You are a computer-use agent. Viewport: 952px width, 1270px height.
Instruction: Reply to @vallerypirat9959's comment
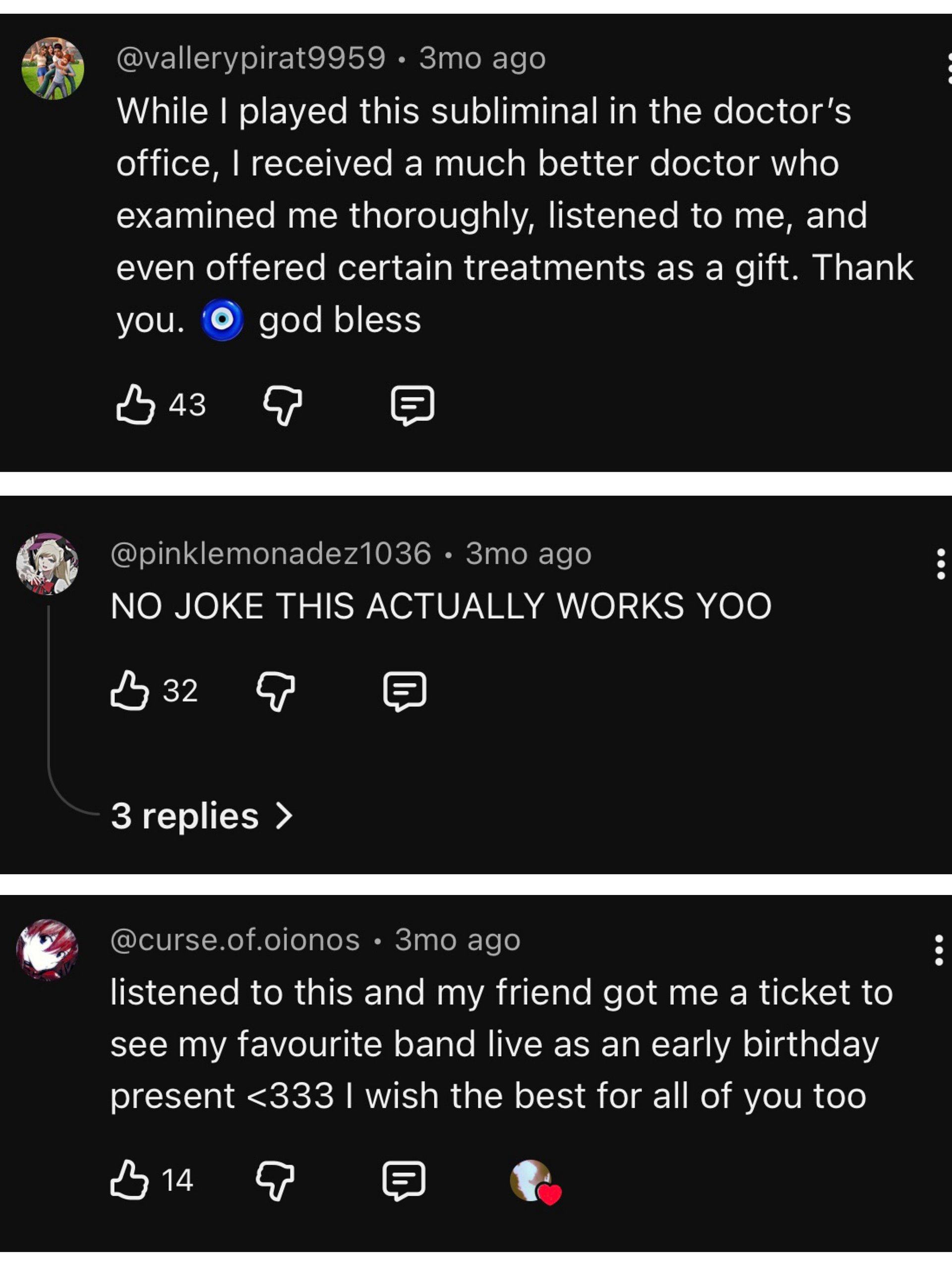click(412, 405)
